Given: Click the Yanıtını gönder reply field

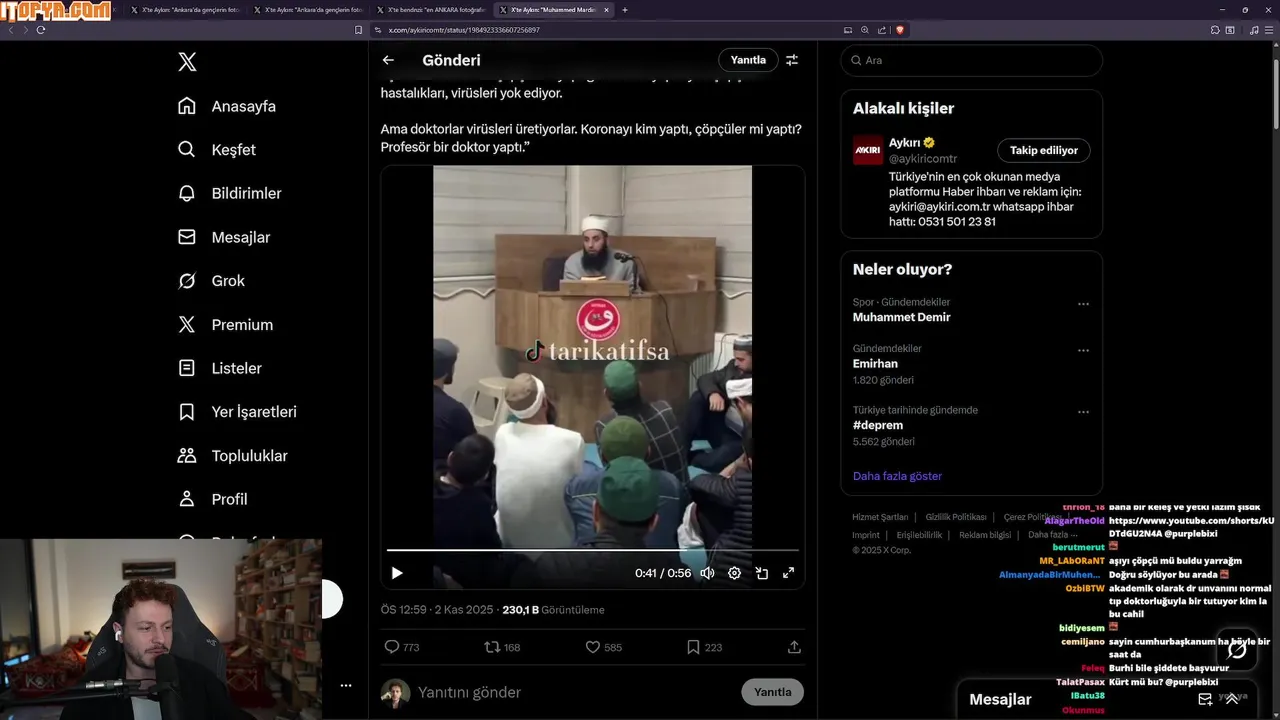Looking at the screenshot, I should tap(575, 692).
